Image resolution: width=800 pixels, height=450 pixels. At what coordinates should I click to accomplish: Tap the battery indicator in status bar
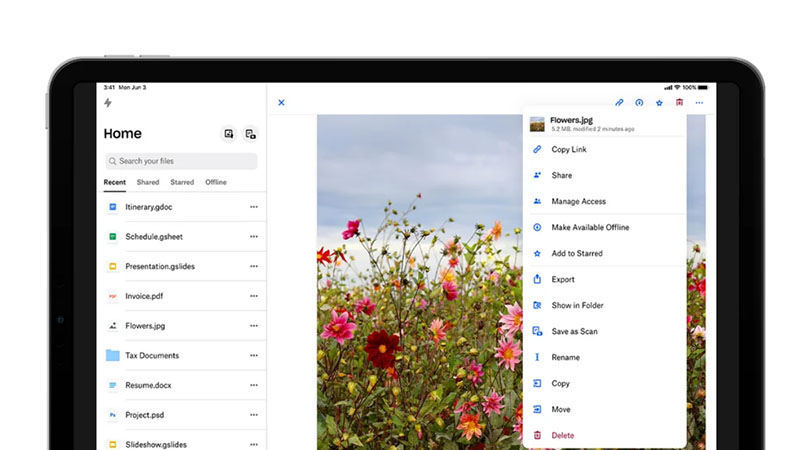(703, 87)
